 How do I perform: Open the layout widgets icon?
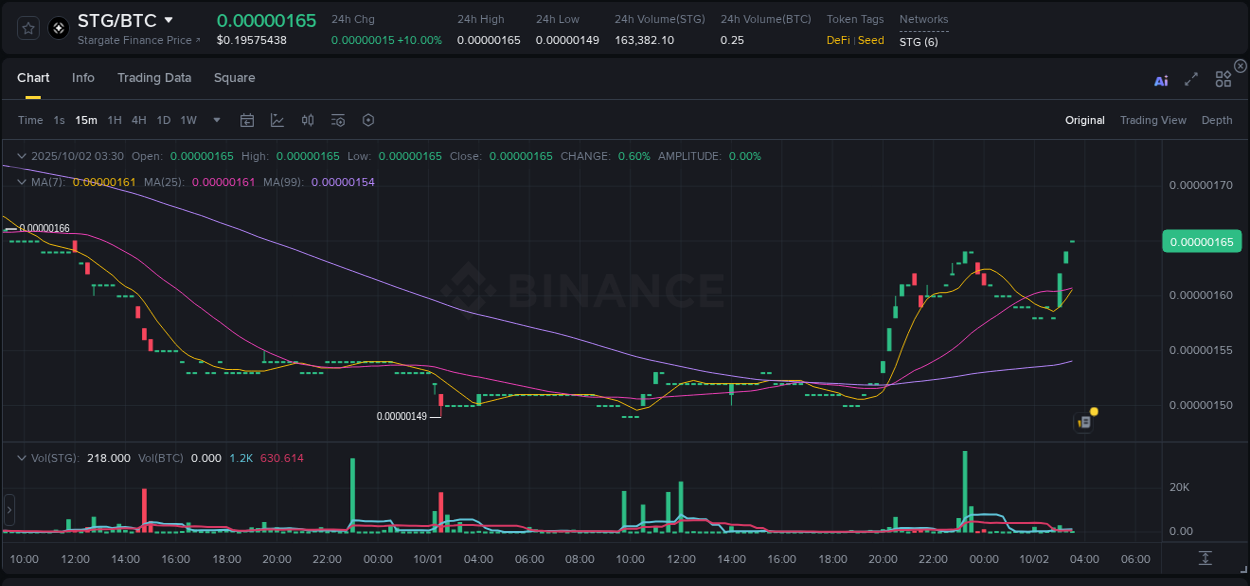(x=1222, y=79)
